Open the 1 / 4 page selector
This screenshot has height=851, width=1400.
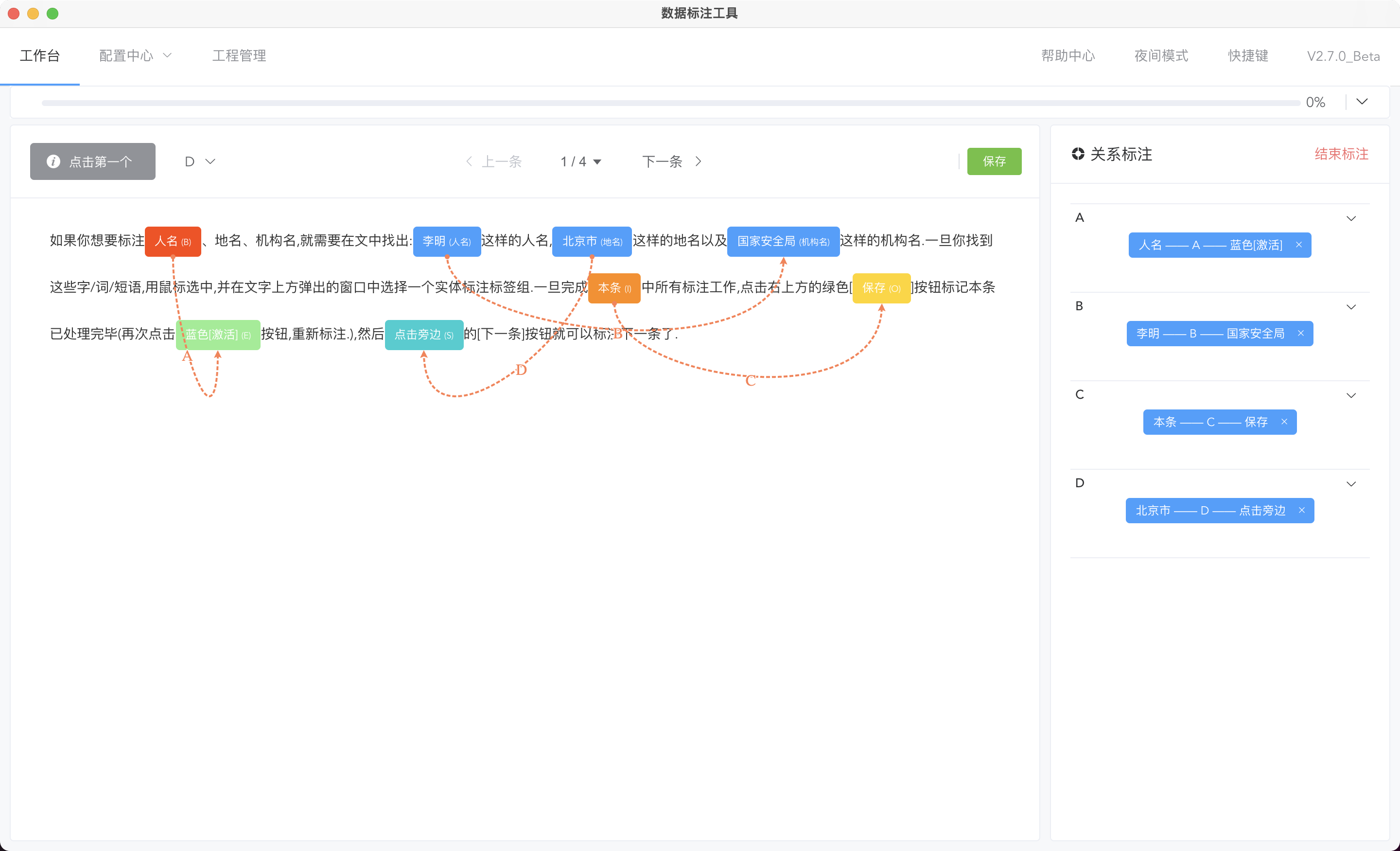tap(580, 161)
